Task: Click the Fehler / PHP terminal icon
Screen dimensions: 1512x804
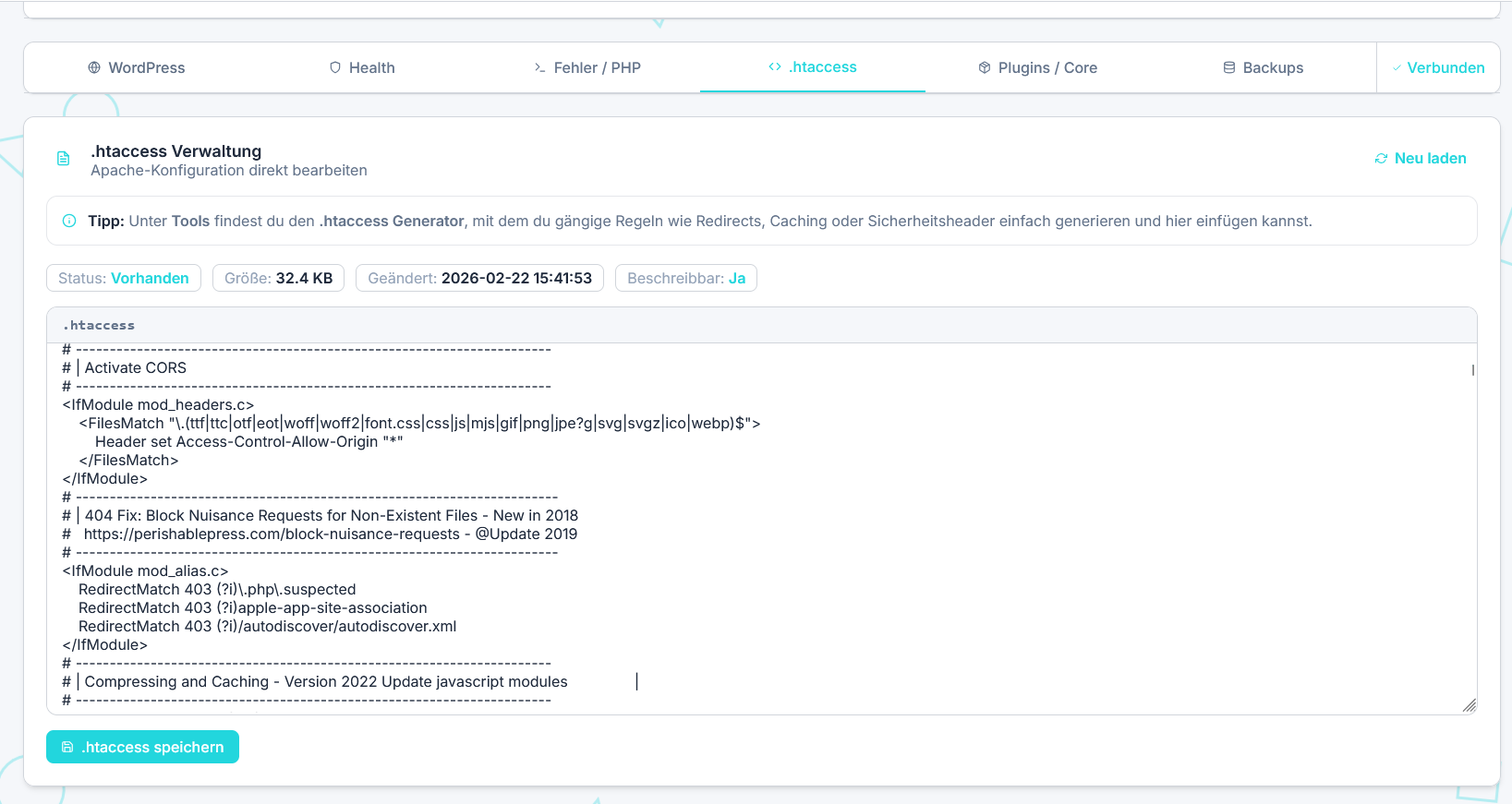Action: click(x=539, y=67)
